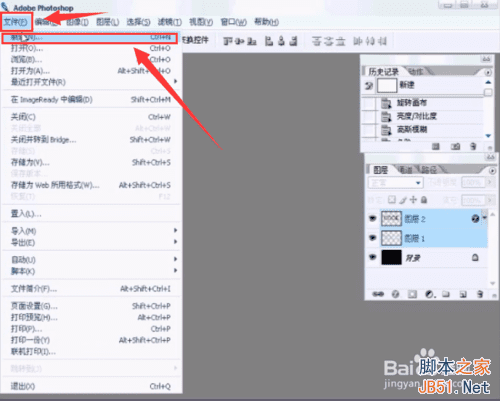Click the History panel scroll down arrow

(x=488, y=136)
